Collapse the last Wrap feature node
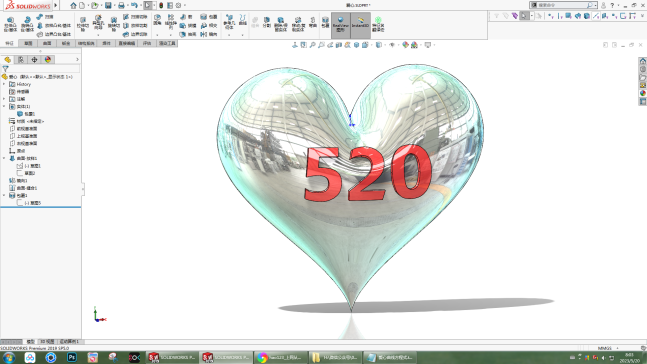 4,196
